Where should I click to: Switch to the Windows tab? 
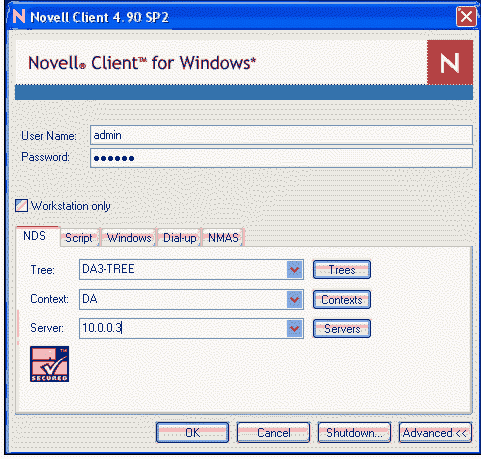point(128,238)
